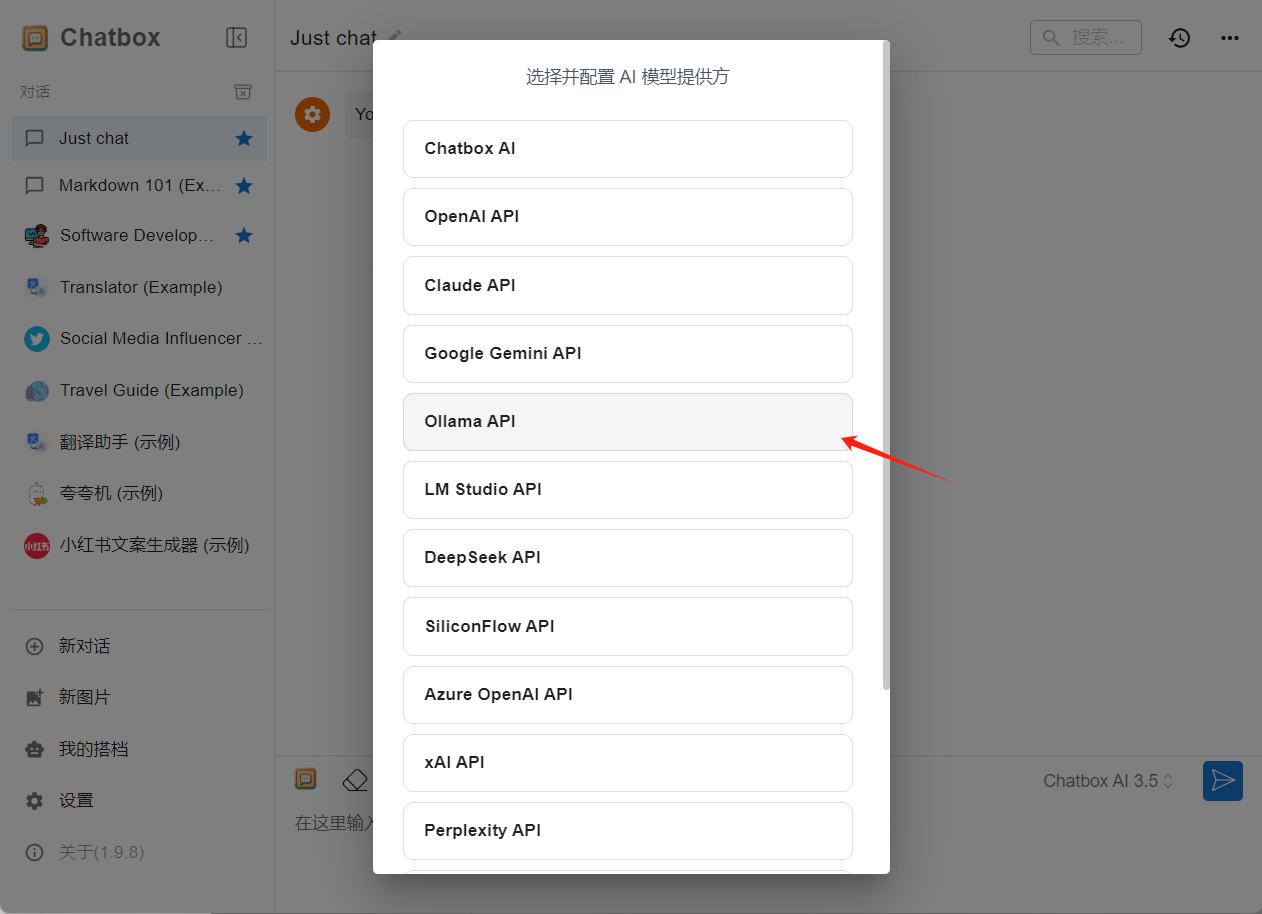Edit the chat title with the pencil icon
The image size is (1262, 914).
pyautogui.click(x=395, y=36)
